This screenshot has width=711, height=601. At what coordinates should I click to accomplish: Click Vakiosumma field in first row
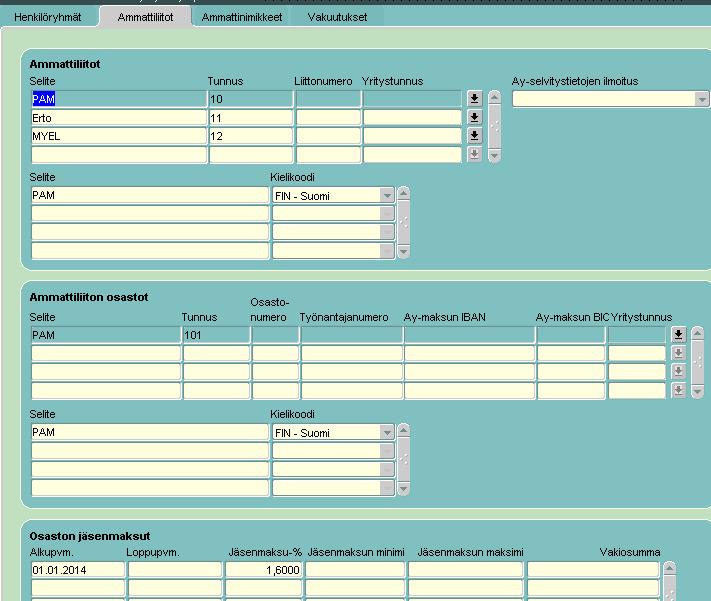(x=593, y=570)
